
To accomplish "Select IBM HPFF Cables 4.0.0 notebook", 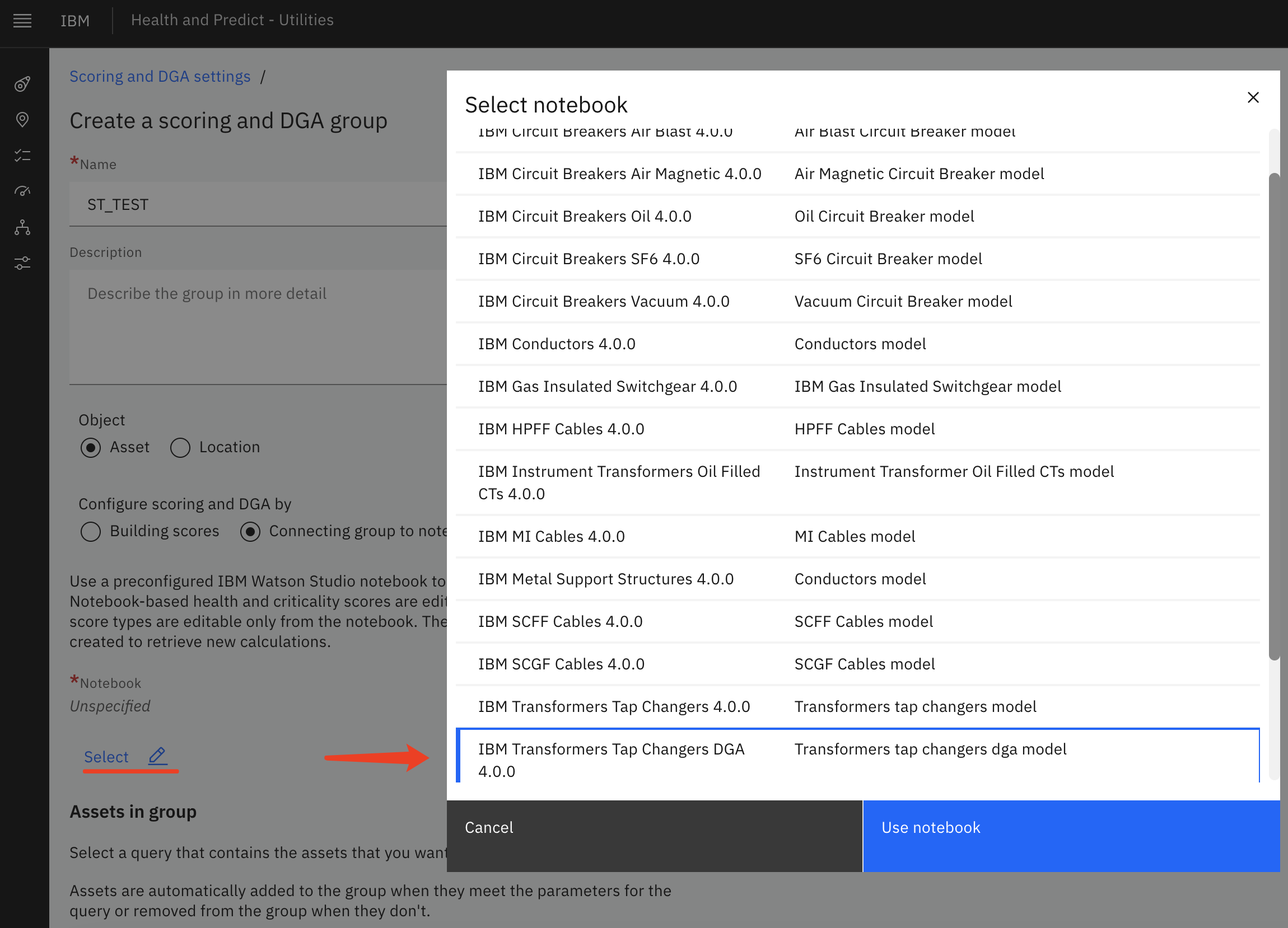I will pos(857,429).
